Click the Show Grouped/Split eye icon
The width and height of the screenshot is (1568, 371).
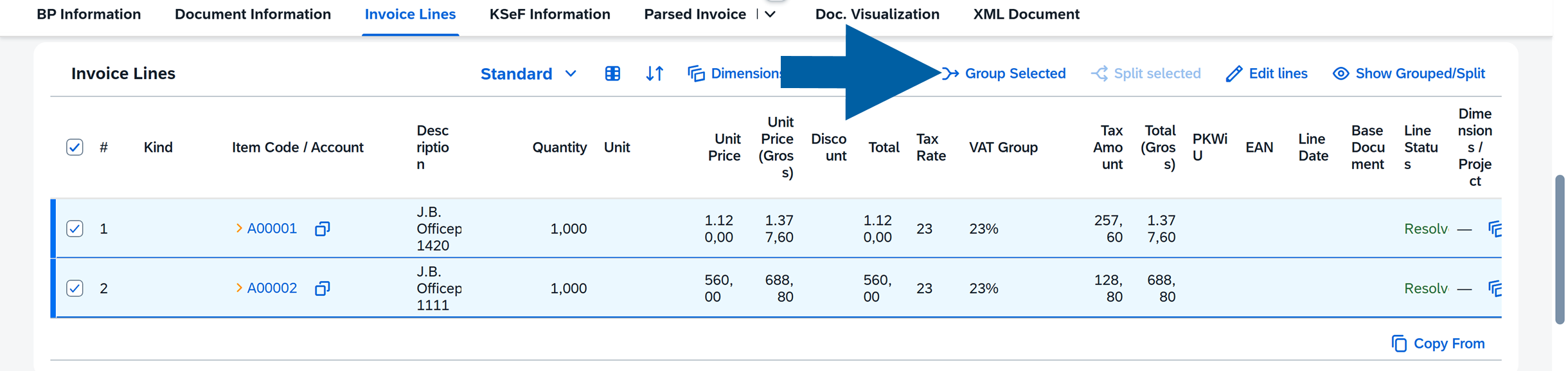pos(1341,74)
